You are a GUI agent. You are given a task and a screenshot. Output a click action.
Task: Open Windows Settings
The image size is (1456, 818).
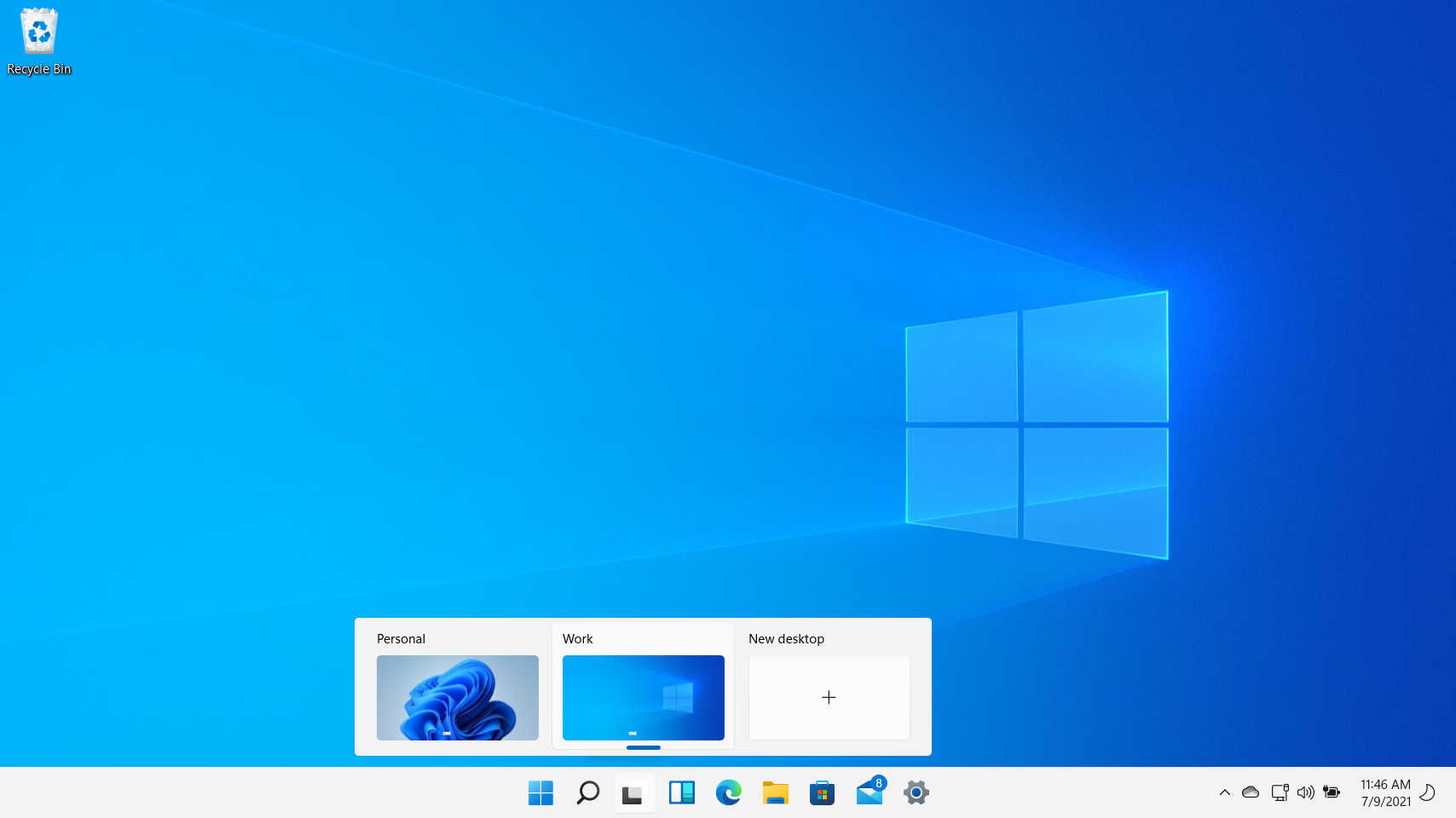[916, 792]
